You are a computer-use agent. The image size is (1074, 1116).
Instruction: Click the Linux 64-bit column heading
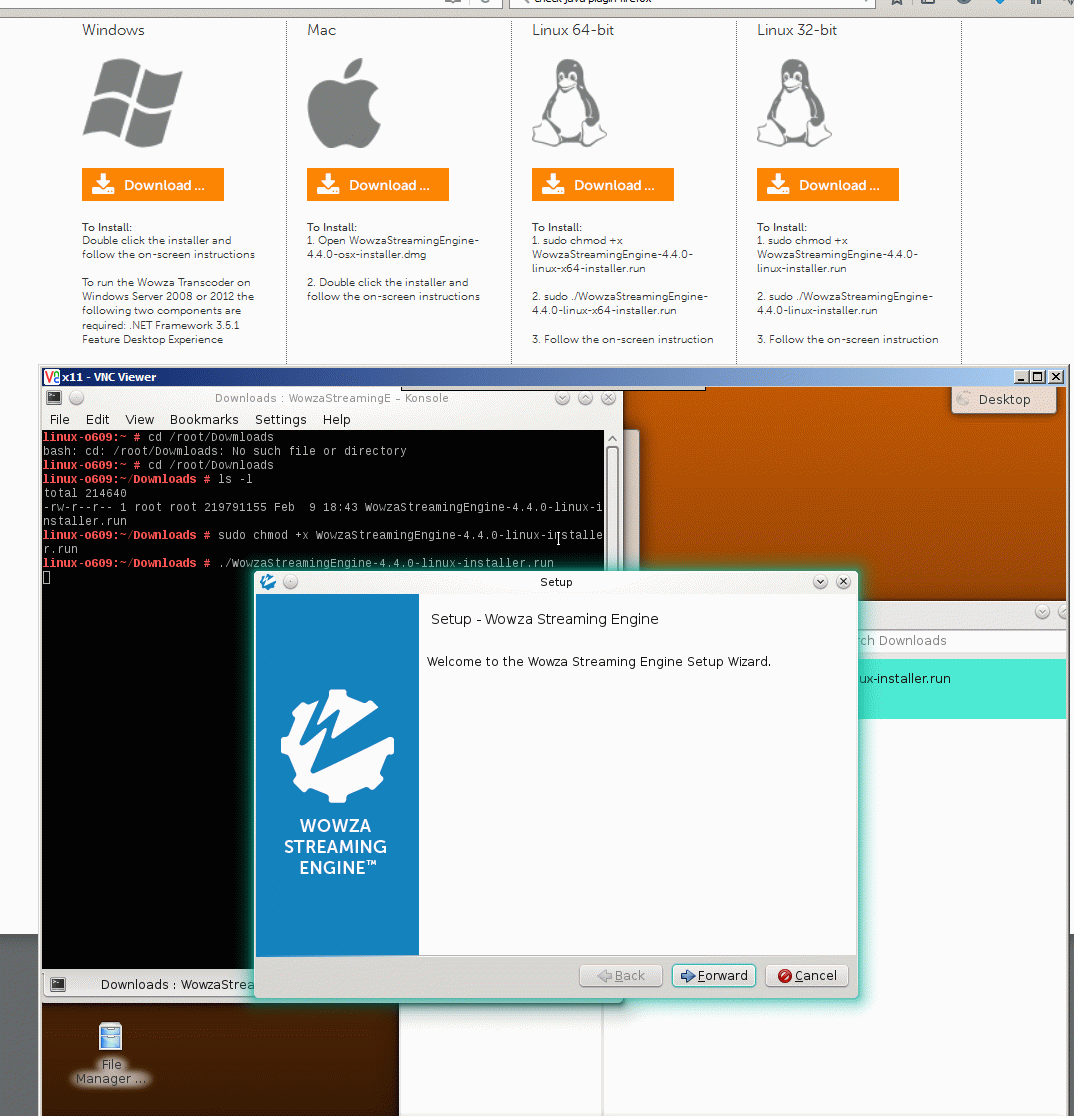tap(573, 30)
